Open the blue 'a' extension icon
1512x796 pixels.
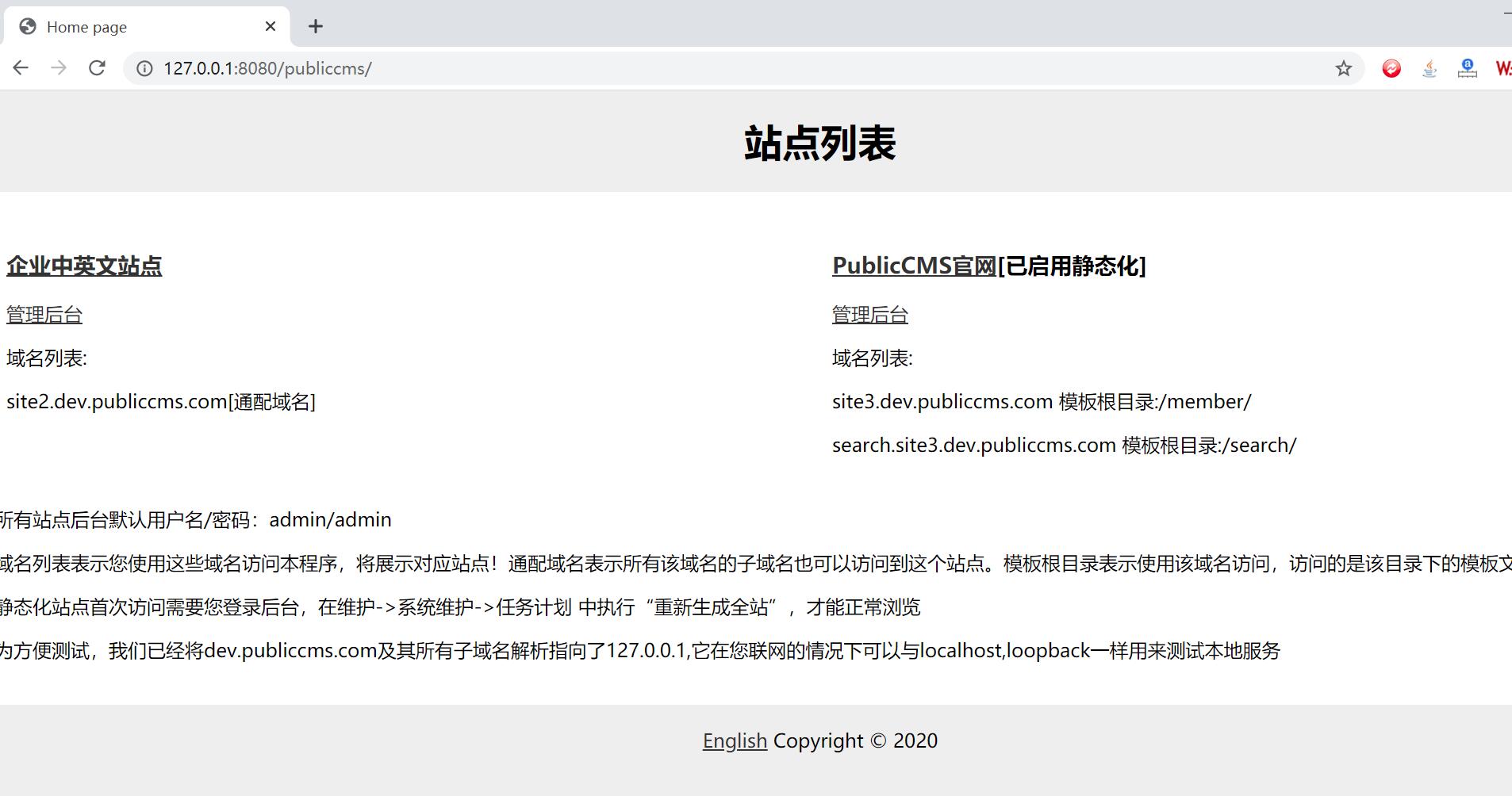pos(1468,69)
